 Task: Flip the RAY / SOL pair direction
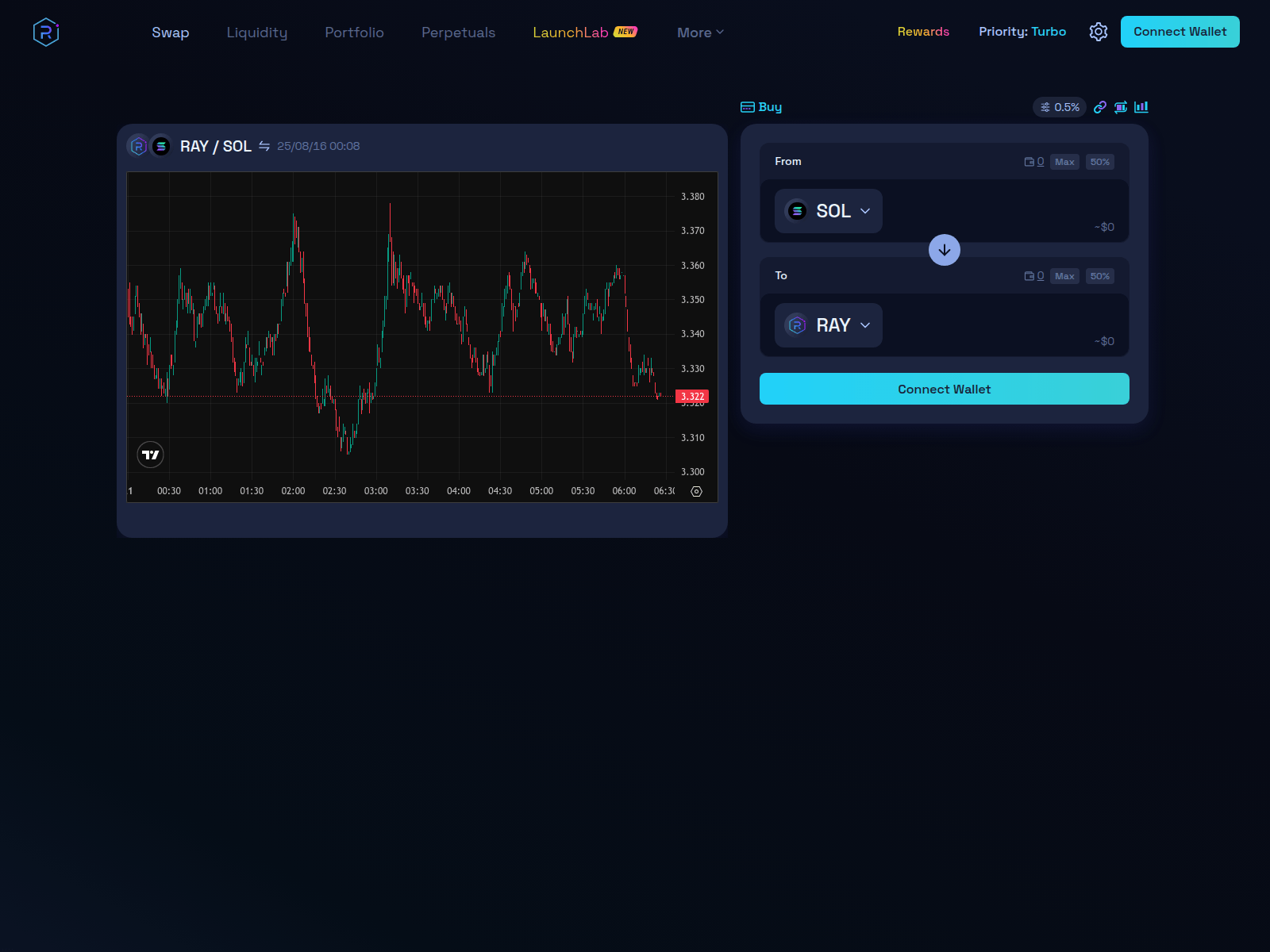264,146
